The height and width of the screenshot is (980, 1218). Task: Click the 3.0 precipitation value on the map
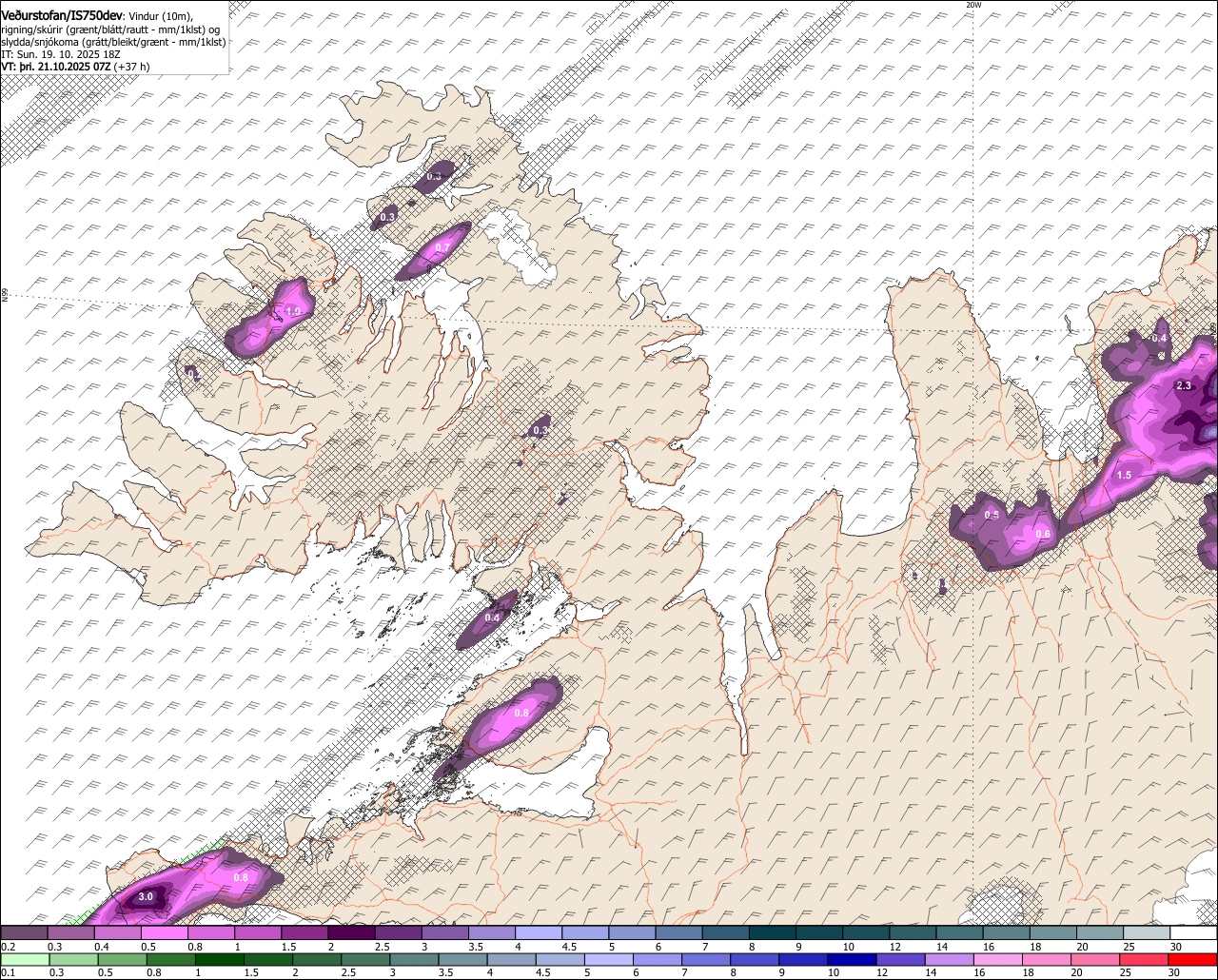pyautogui.click(x=146, y=897)
